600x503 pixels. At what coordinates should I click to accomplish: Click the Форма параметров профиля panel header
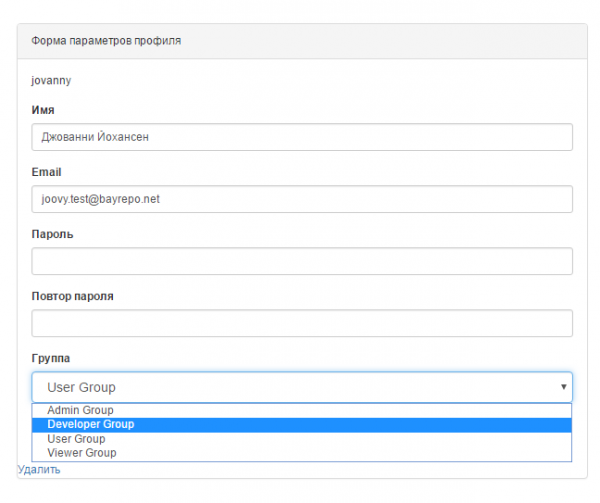tap(302, 41)
